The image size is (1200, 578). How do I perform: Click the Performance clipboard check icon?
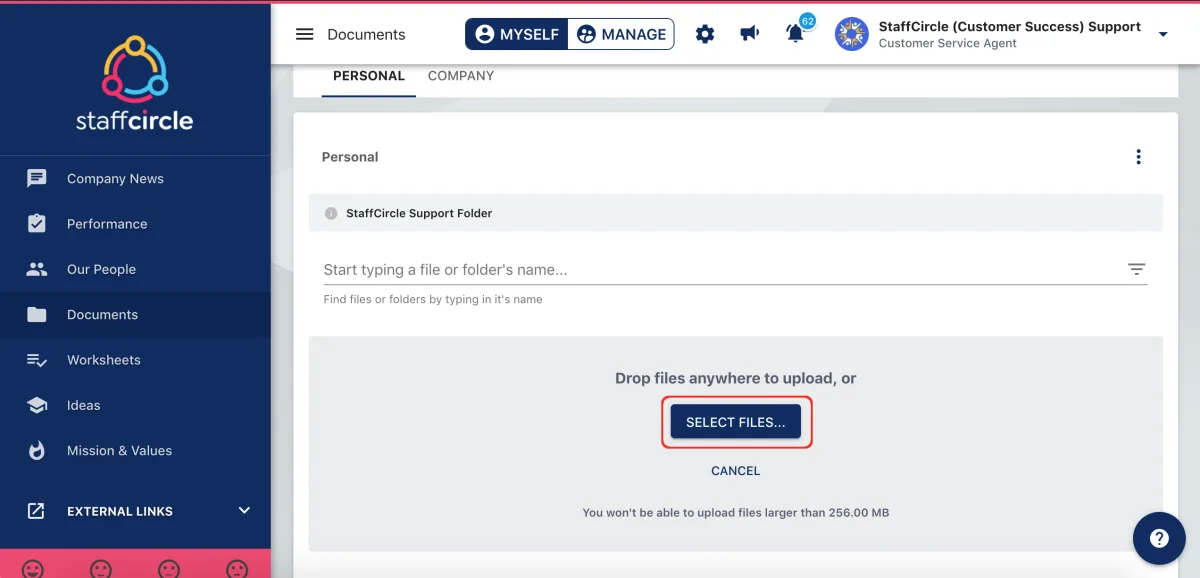pyautogui.click(x=37, y=223)
